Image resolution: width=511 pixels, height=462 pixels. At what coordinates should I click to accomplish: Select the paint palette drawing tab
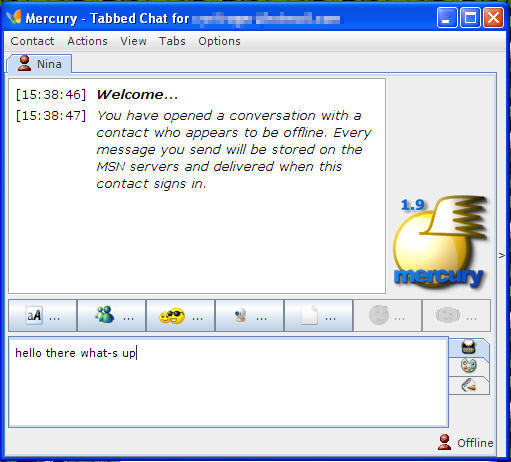point(469,366)
